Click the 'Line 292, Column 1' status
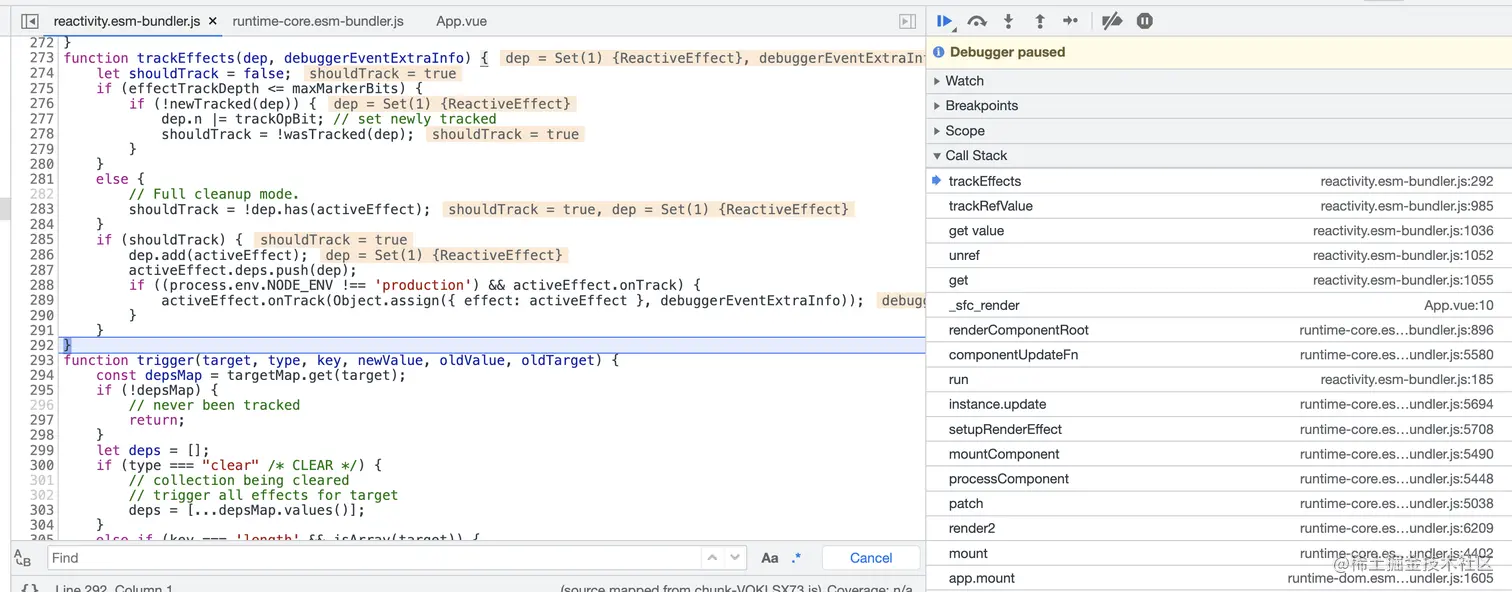Viewport: 1512px width, 592px height. point(114,588)
